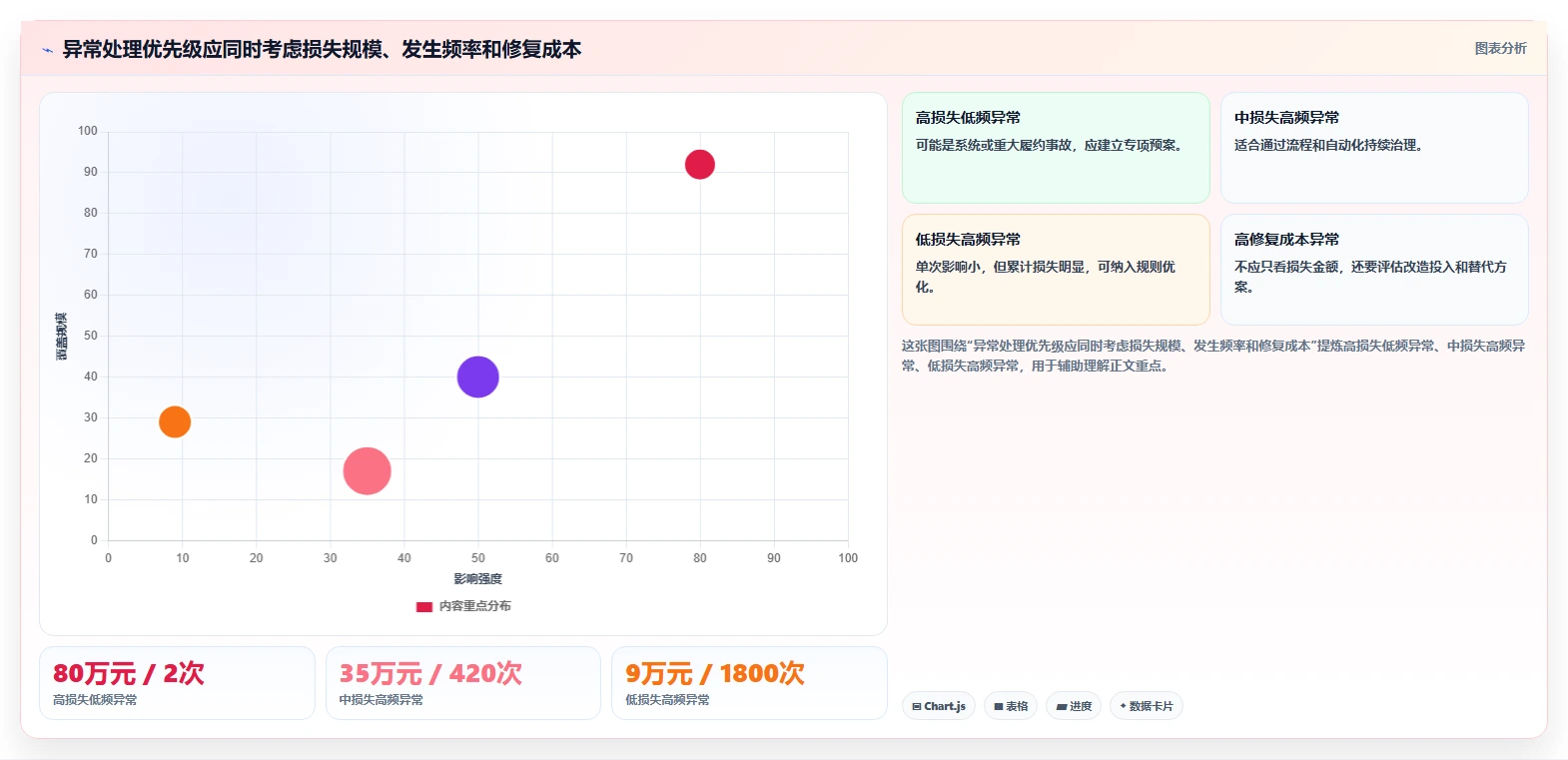1568x760 pixels.
Task: Click the 高损失低频异常 caption under 80万元
Action: point(95,700)
